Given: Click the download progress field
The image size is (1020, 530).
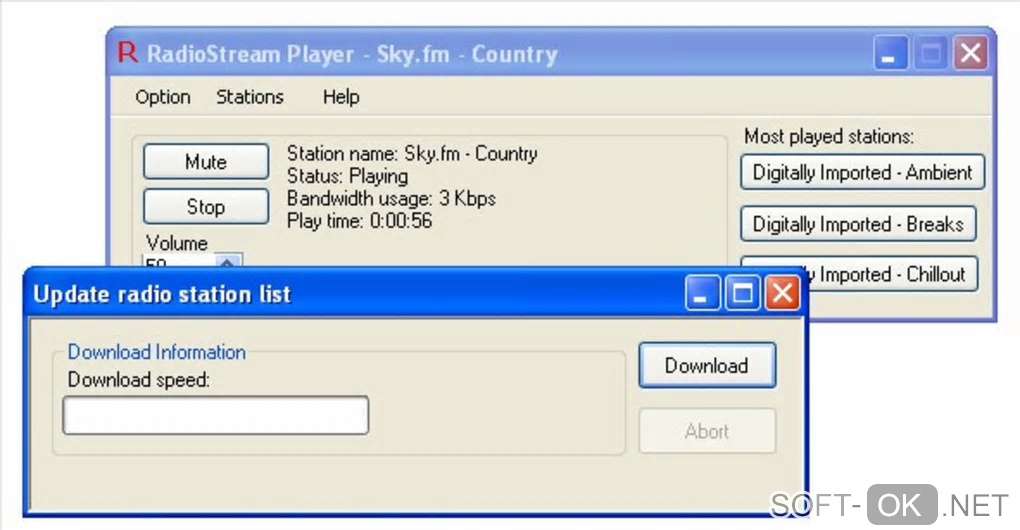Looking at the screenshot, I should coord(215,415).
